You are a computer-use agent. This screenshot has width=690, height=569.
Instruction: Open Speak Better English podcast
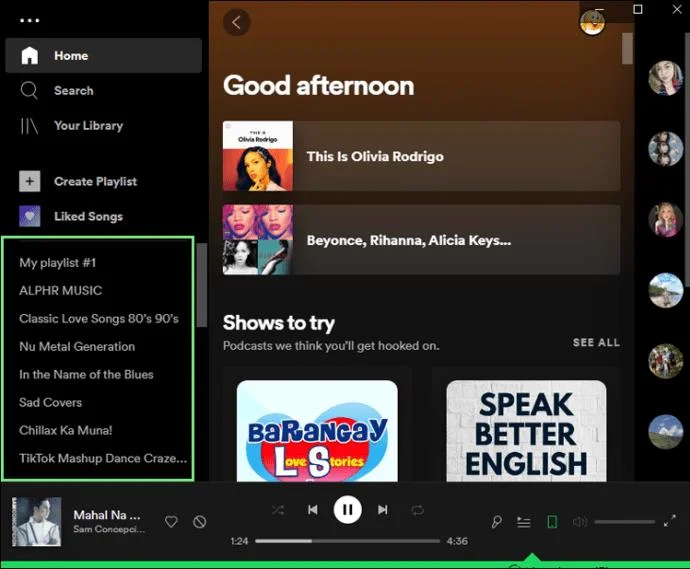pyautogui.click(x=526, y=431)
